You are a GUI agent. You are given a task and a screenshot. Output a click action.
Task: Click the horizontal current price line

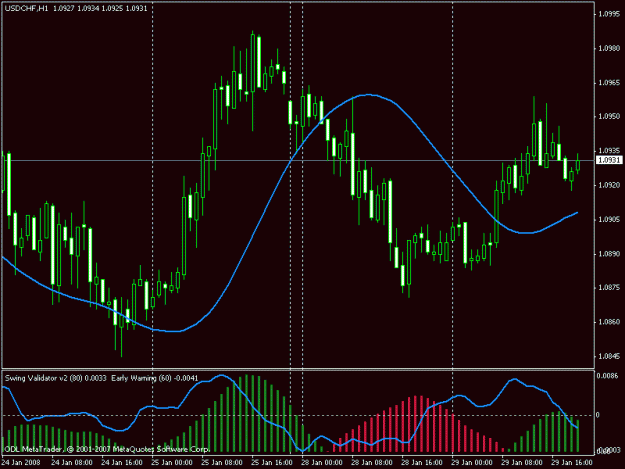pos(298,161)
